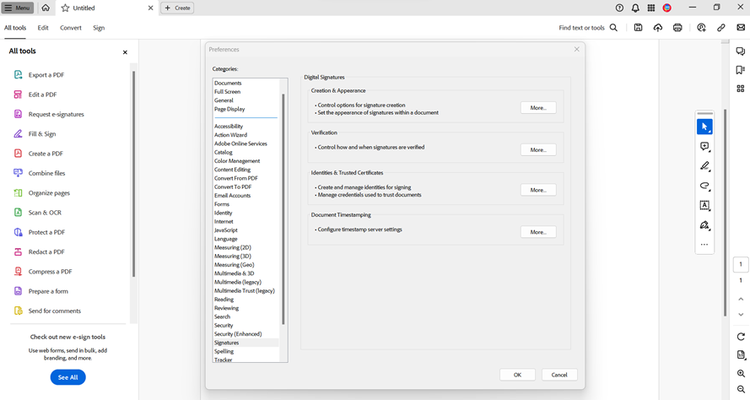Viewport: 750px width, 400px height.
Task: Click the Find search magnifier icon
Action: [613, 28]
